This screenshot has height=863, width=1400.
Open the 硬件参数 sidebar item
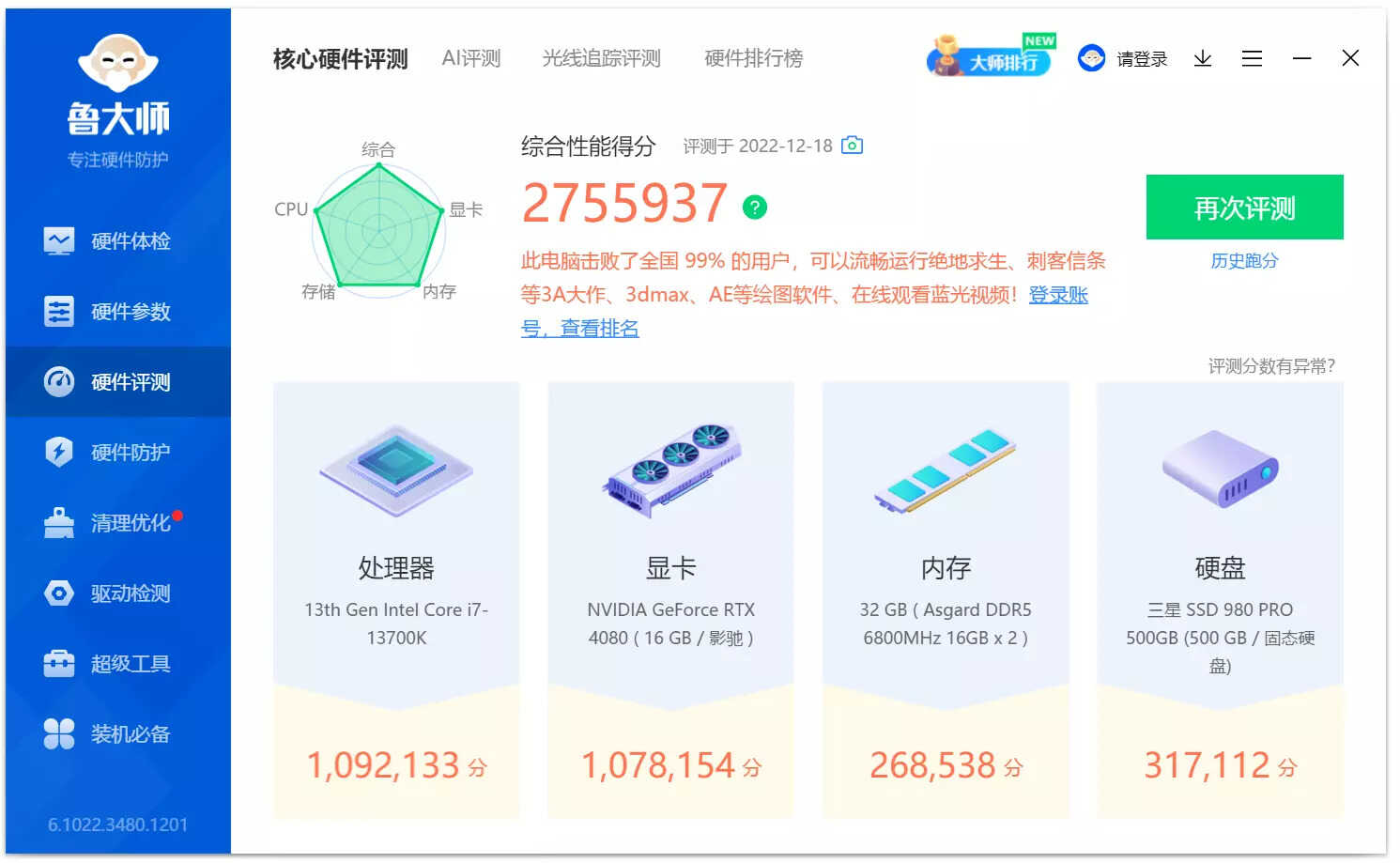pos(118,312)
